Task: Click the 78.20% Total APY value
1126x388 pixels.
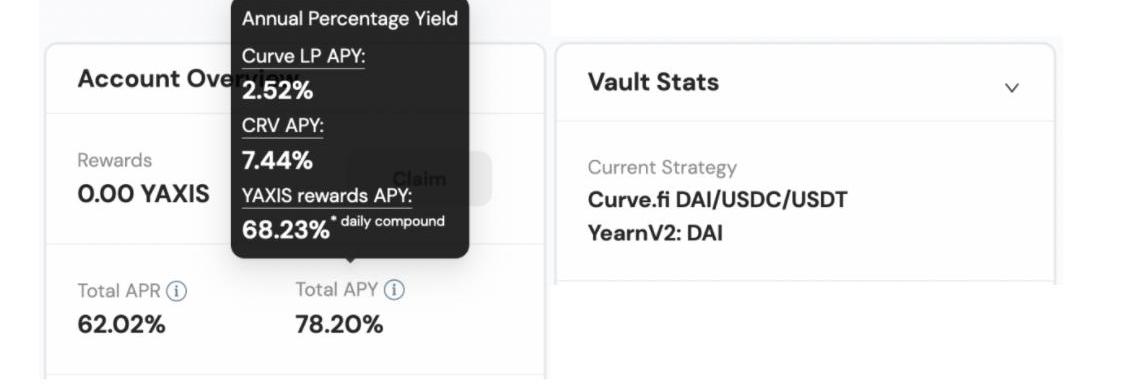Action: point(339,325)
